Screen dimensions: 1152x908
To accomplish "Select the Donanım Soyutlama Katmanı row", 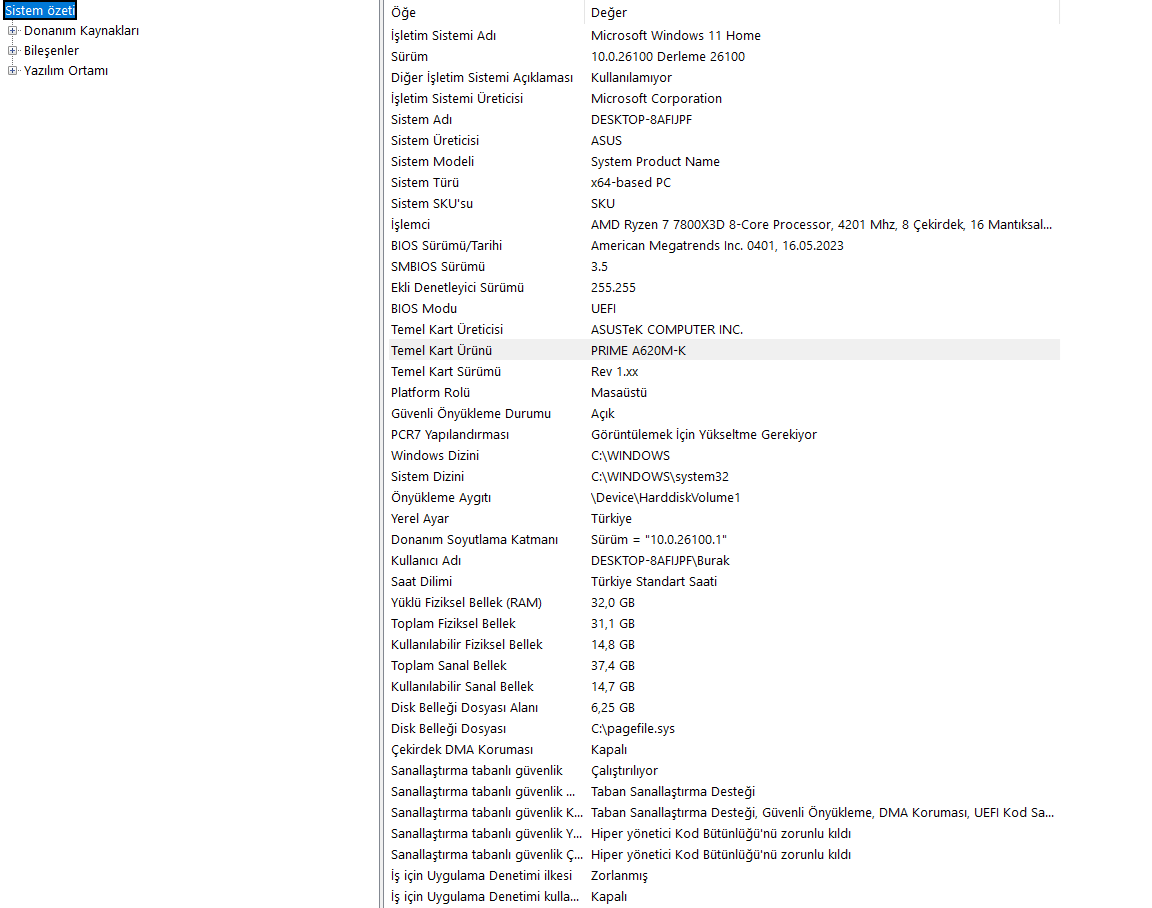I will (724, 540).
